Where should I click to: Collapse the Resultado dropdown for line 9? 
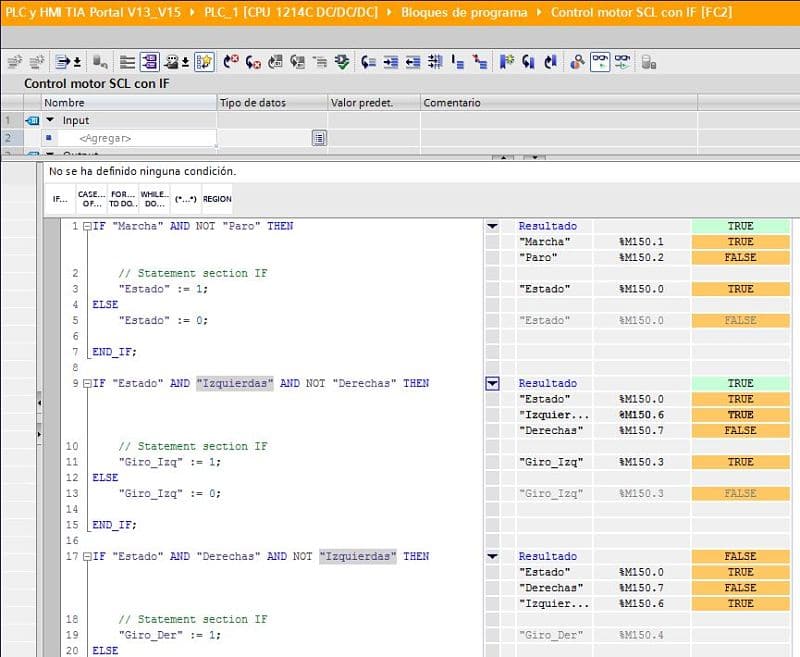(x=491, y=383)
